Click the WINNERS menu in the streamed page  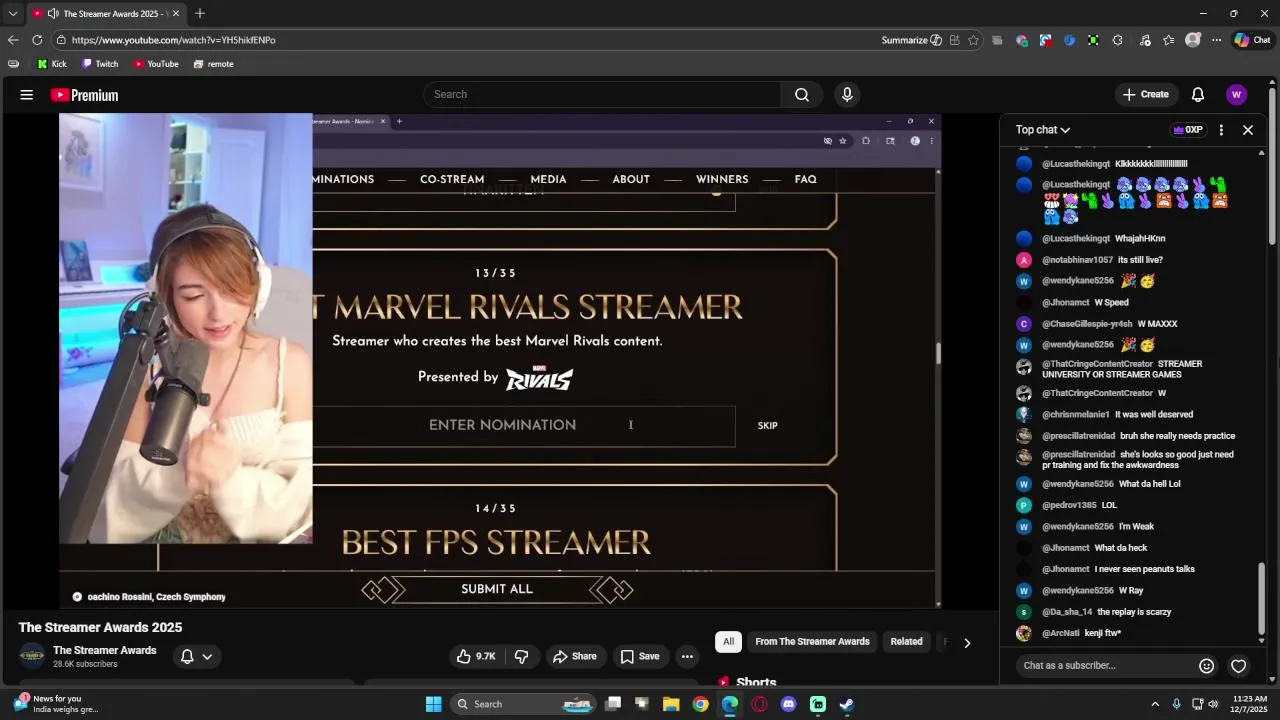(x=722, y=179)
